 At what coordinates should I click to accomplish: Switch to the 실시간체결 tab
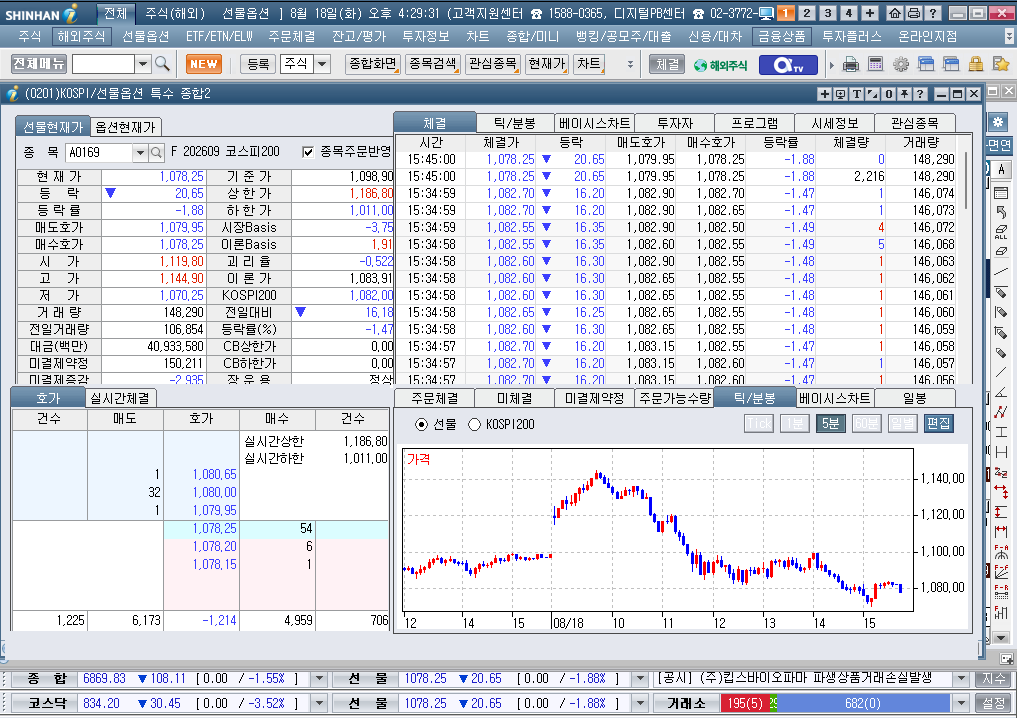point(120,398)
